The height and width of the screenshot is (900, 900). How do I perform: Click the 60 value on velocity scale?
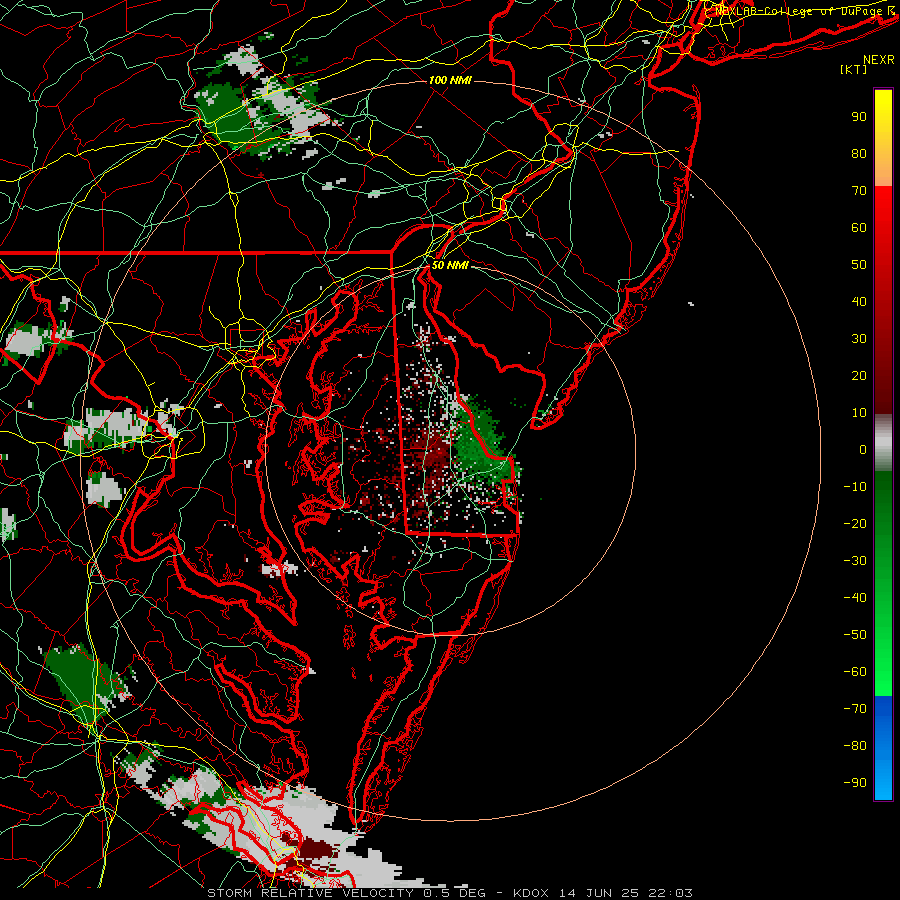pos(859,228)
